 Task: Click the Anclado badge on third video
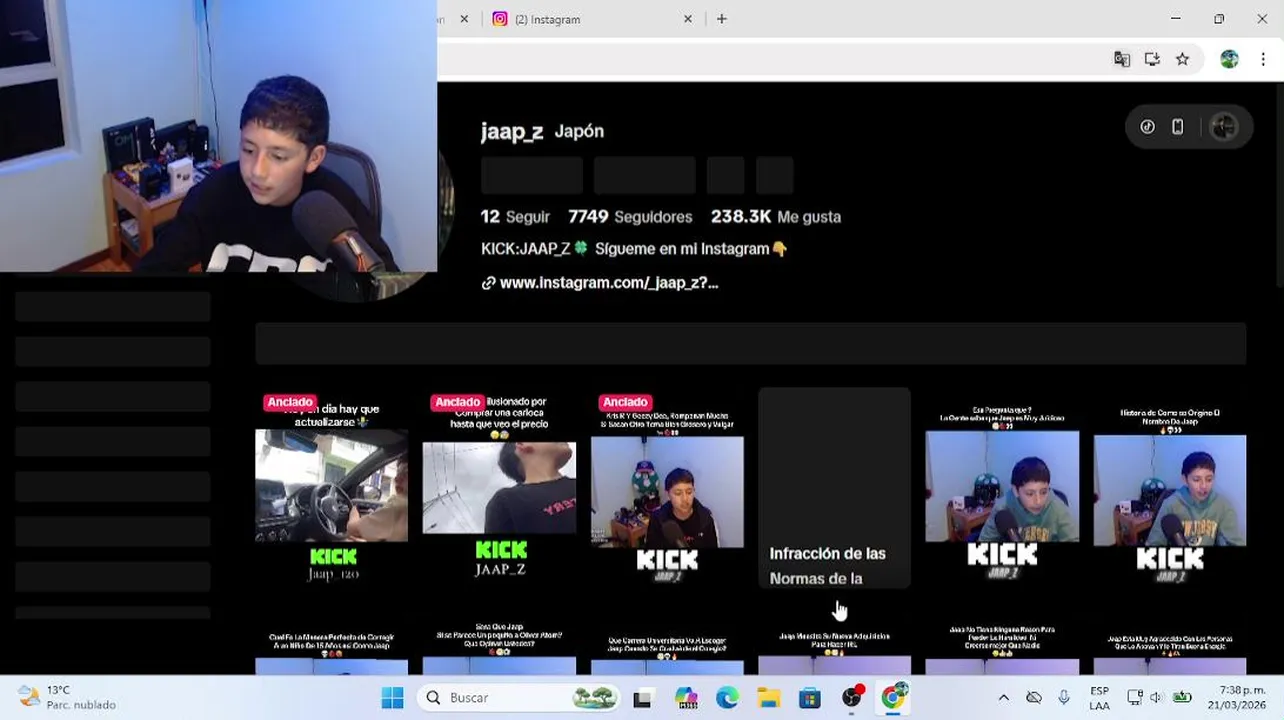(626, 402)
